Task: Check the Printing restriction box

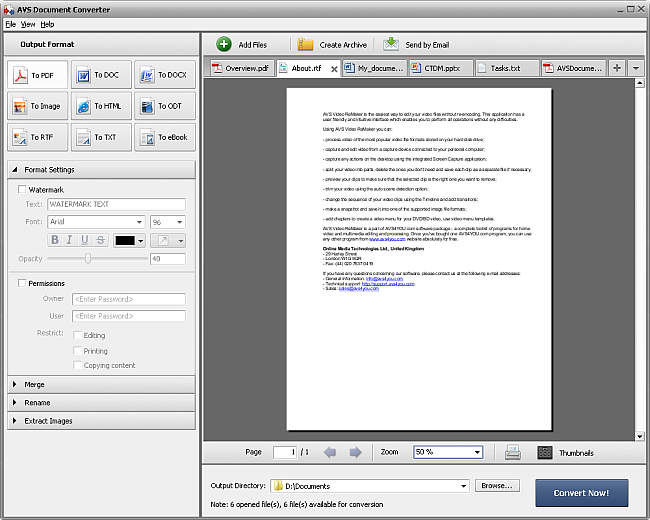Action: (77, 351)
